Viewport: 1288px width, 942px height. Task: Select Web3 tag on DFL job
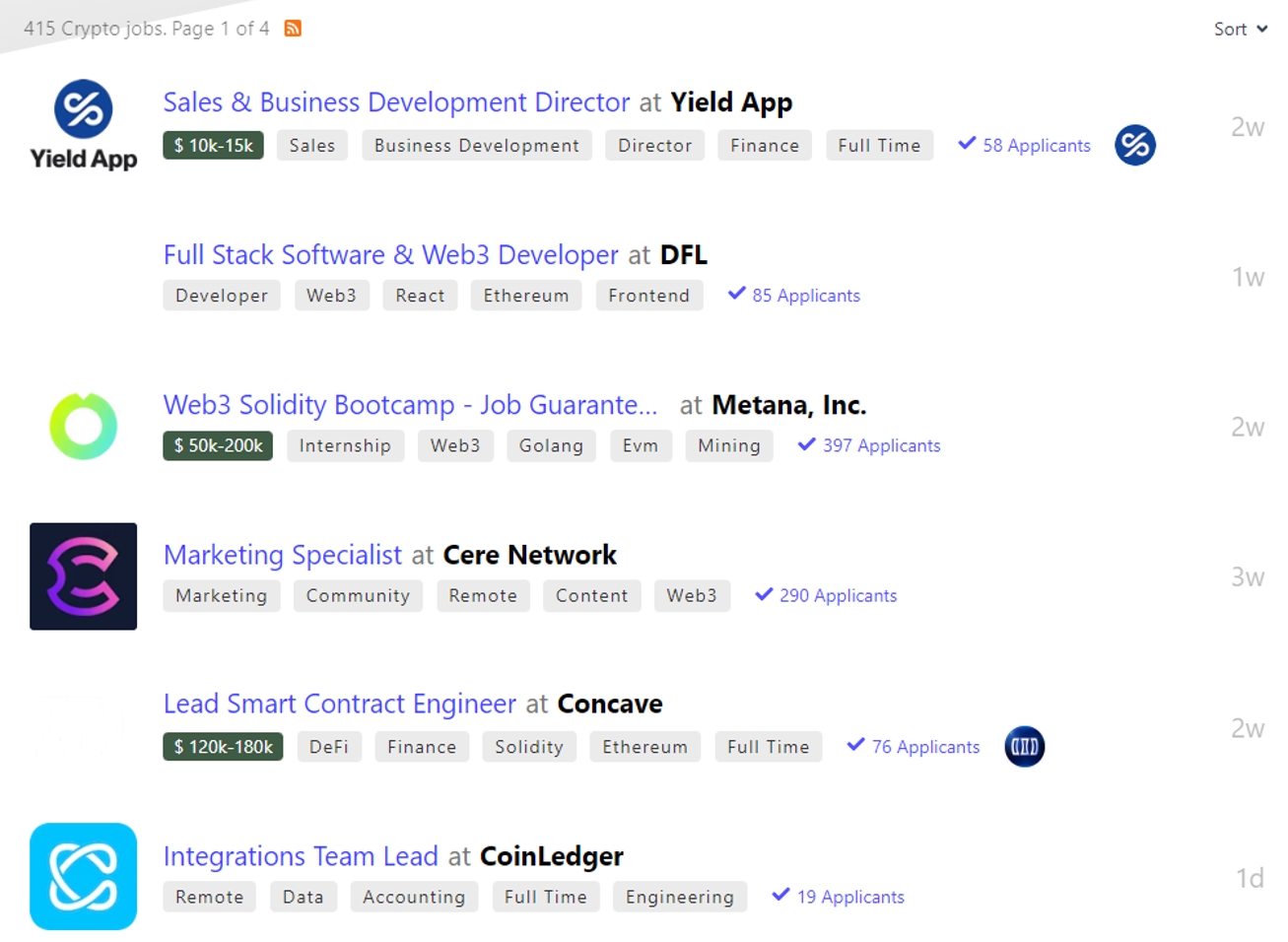(332, 296)
